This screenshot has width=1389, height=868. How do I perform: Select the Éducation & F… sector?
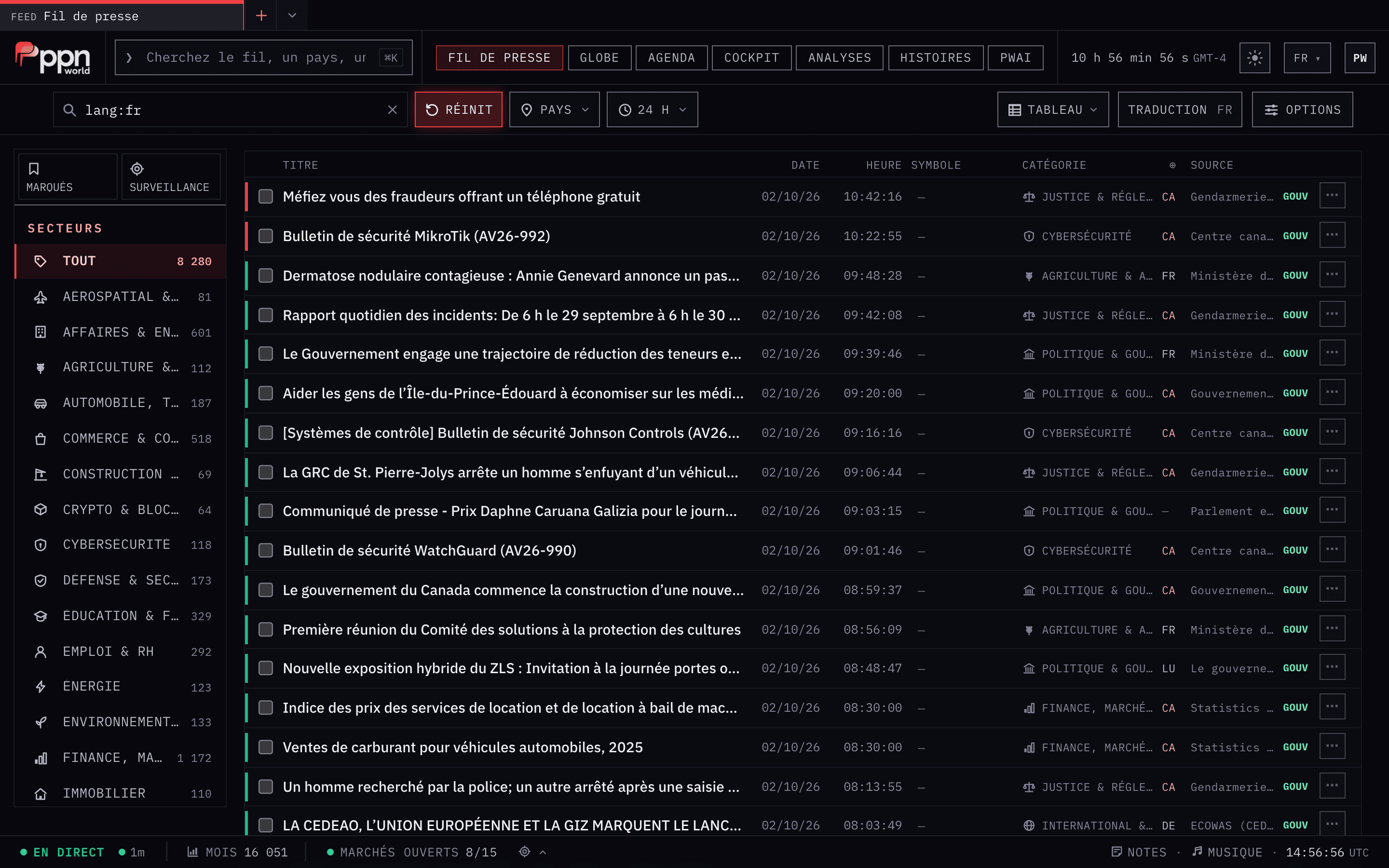(x=121, y=616)
